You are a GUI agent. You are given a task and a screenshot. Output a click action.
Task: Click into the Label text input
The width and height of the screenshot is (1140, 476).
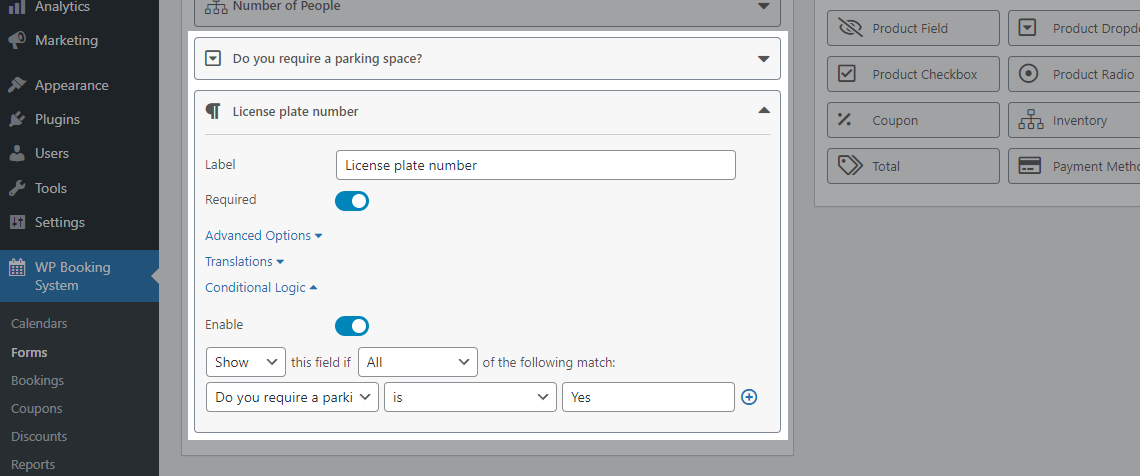pos(536,165)
